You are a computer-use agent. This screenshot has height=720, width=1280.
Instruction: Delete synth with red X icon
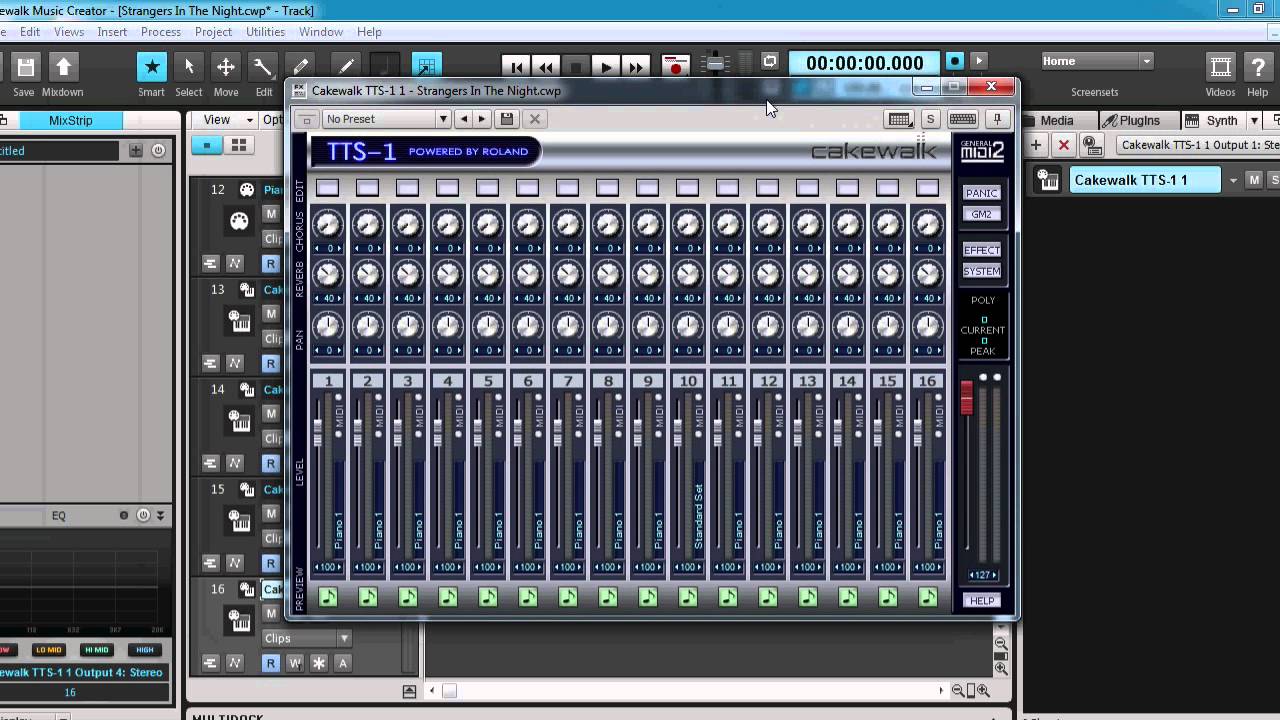(x=1064, y=145)
